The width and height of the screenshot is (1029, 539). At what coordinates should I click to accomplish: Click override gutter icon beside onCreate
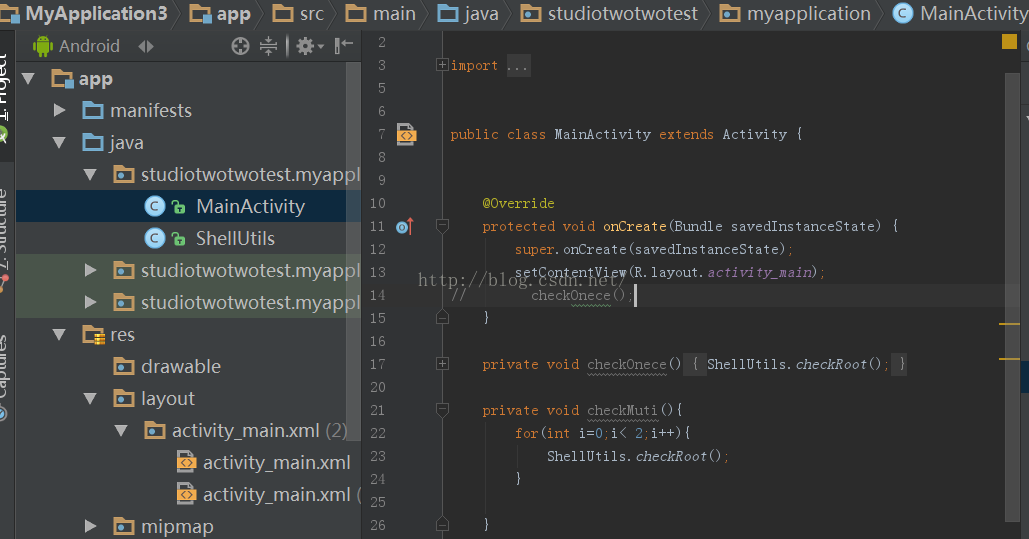coord(404,227)
